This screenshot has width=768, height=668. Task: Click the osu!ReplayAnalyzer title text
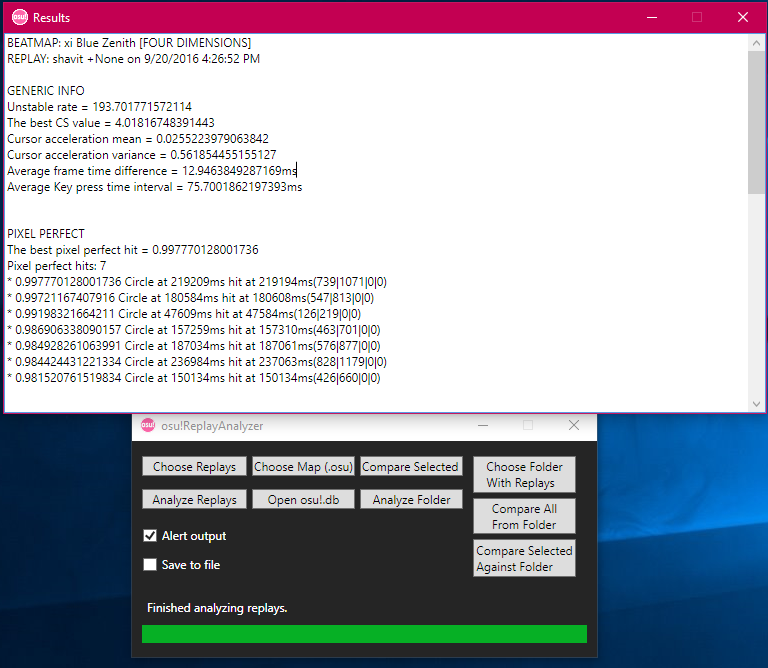click(212, 426)
